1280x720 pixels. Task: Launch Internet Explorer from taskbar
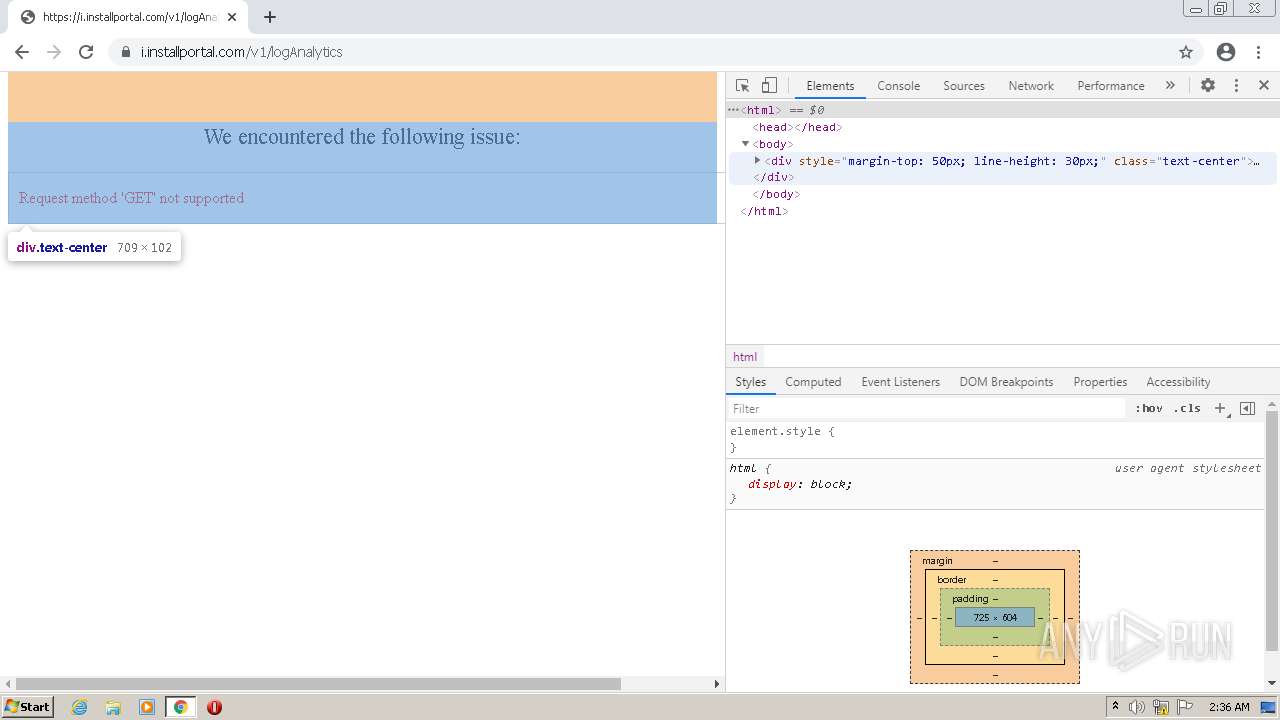(x=80, y=707)
